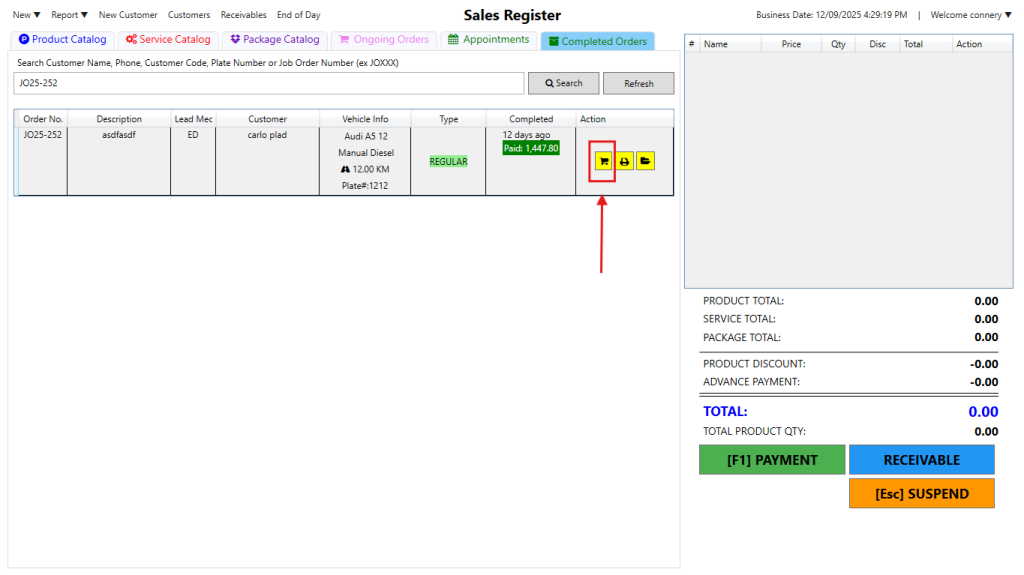Go to the Package Catalog tab
Viewport: 1024px width, 575px height.
point(275,40)
